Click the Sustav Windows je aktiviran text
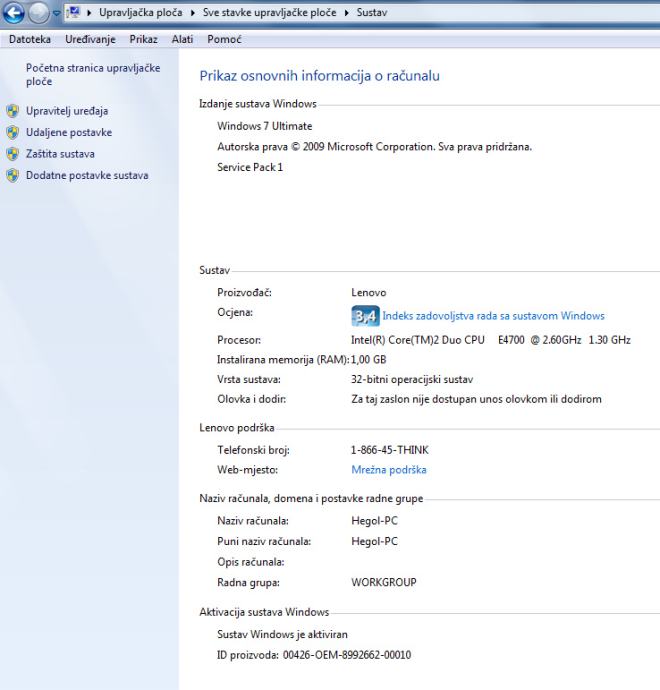This screenshot has height=690, width=660. 282,635
